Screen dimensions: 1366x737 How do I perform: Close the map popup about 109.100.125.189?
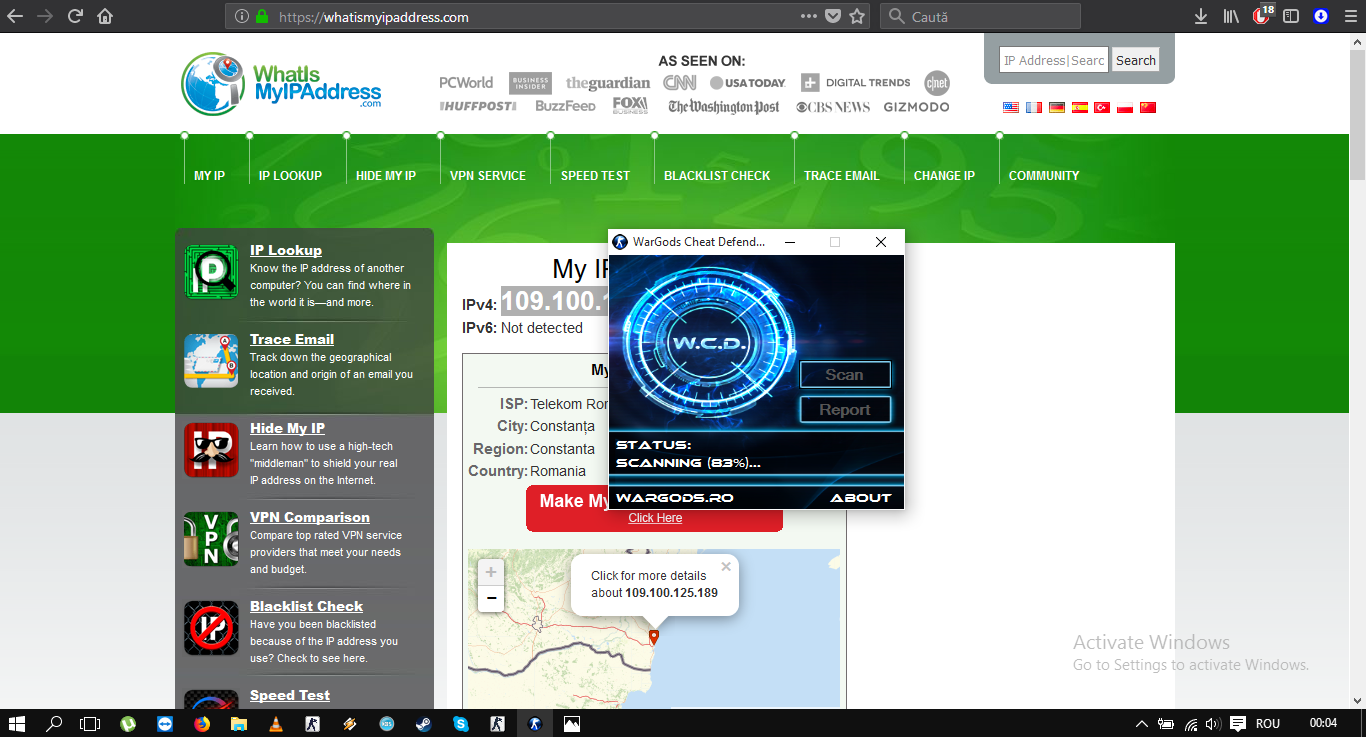coord(726,567)
